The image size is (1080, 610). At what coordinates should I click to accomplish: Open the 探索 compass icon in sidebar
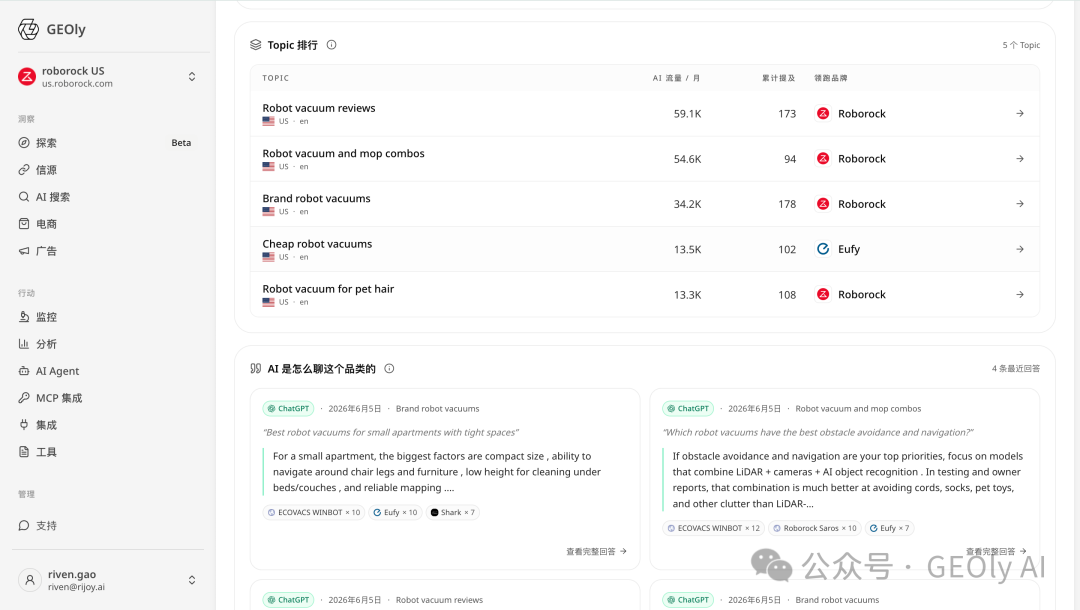pos(24,143)
